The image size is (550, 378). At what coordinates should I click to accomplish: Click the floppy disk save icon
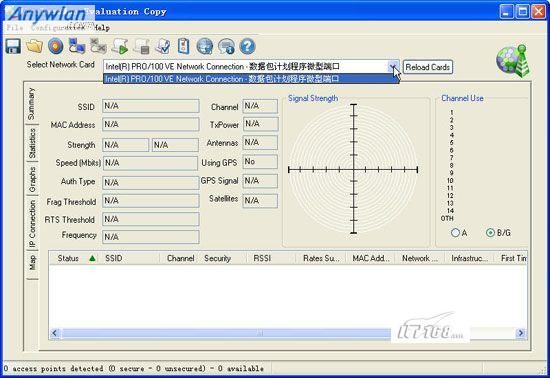(x=13, y=46)
